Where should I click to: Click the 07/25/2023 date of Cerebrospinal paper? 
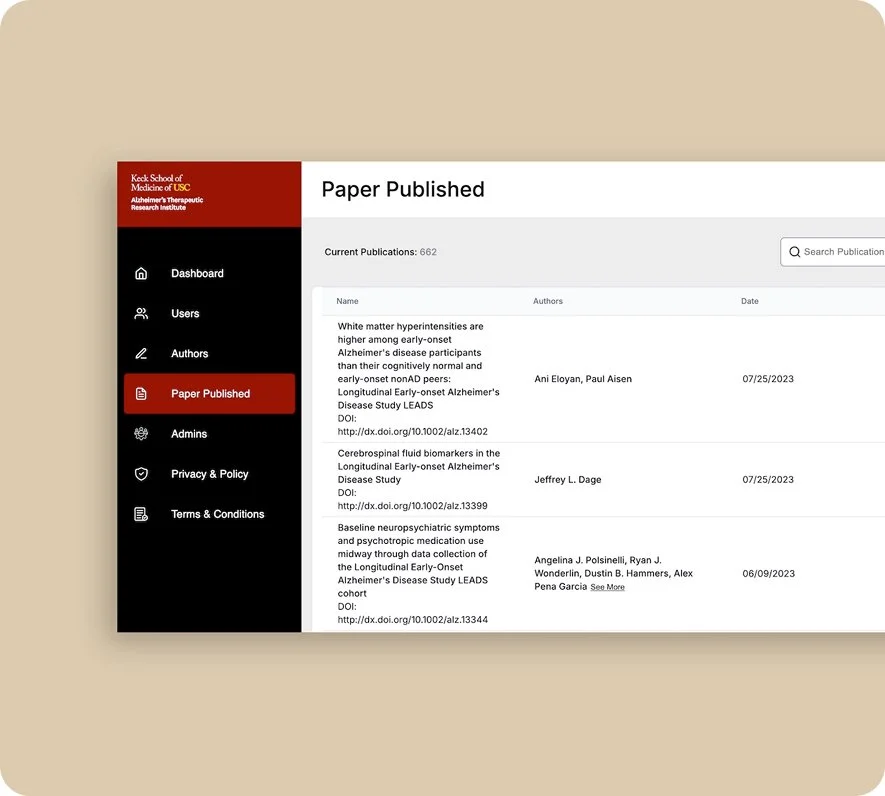(768, 479)
